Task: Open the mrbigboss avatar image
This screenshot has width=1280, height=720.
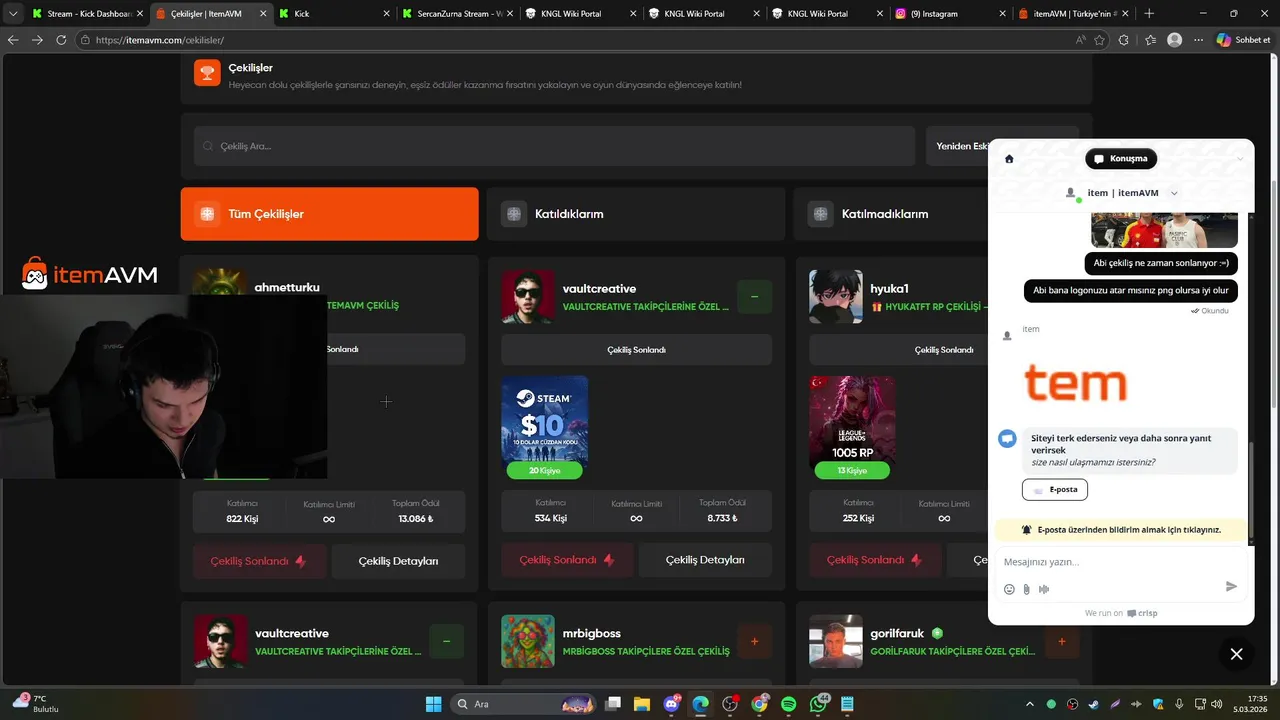Action: (527, 641)
